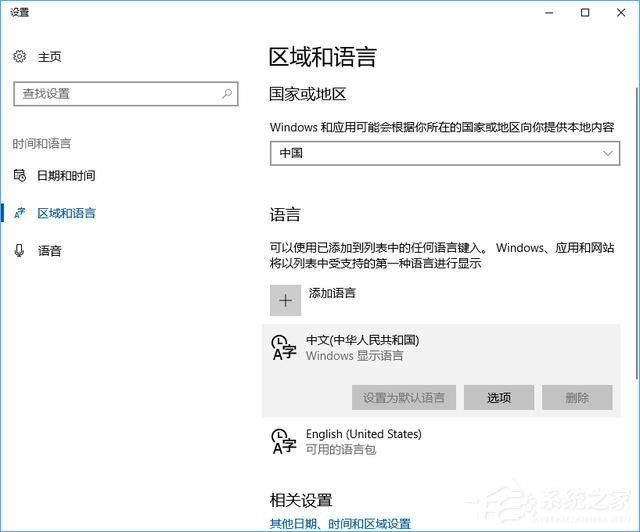Select 中文(中华人民共和国) language entry
Image resolution: width=640 pixels, height=532 pixels.
441,371
